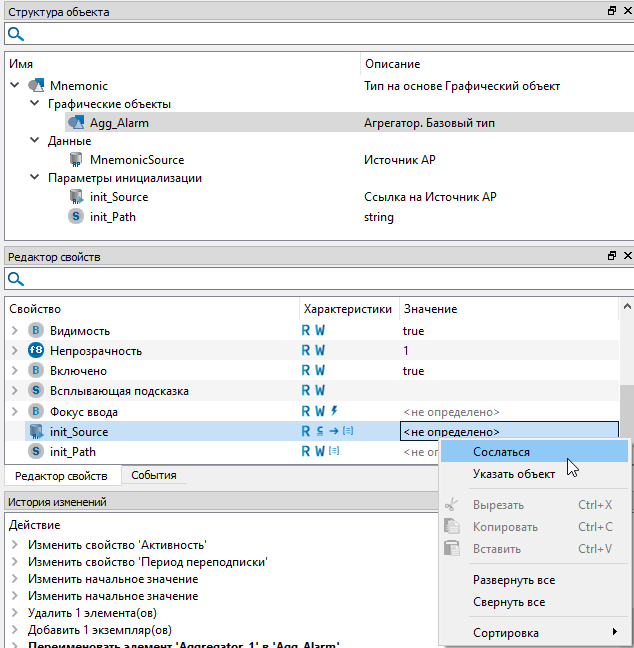Click the init_Path string icon in the structure tree
Screen dimensions: 634x648
(75, 216)
